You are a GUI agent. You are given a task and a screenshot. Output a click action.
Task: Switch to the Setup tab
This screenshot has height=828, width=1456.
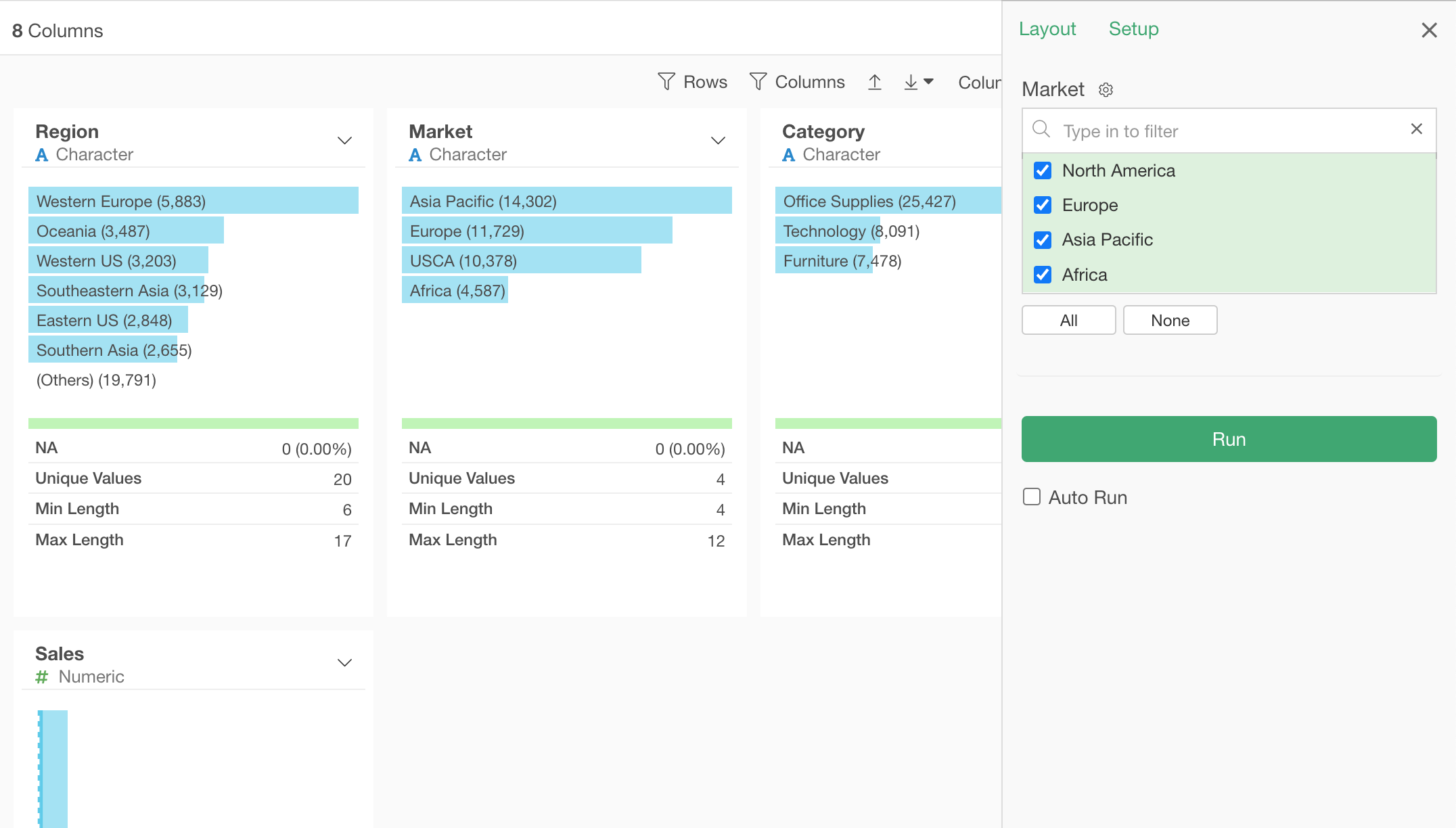(x=1133, y=29)
